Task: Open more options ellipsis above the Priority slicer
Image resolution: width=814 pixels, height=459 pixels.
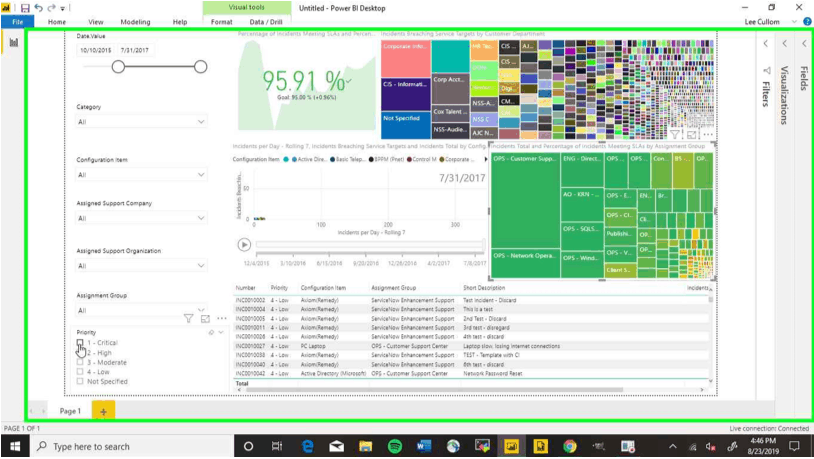Action: point(222,318)
